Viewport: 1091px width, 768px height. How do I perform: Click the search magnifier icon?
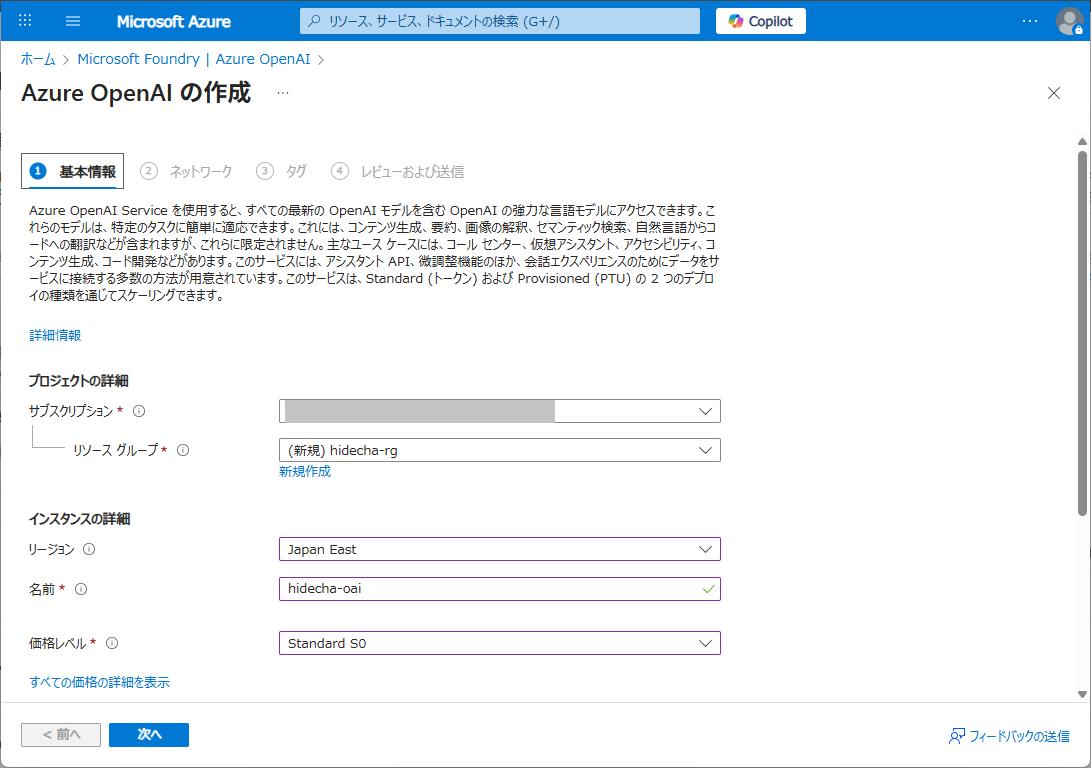click(x=314, y=21)
